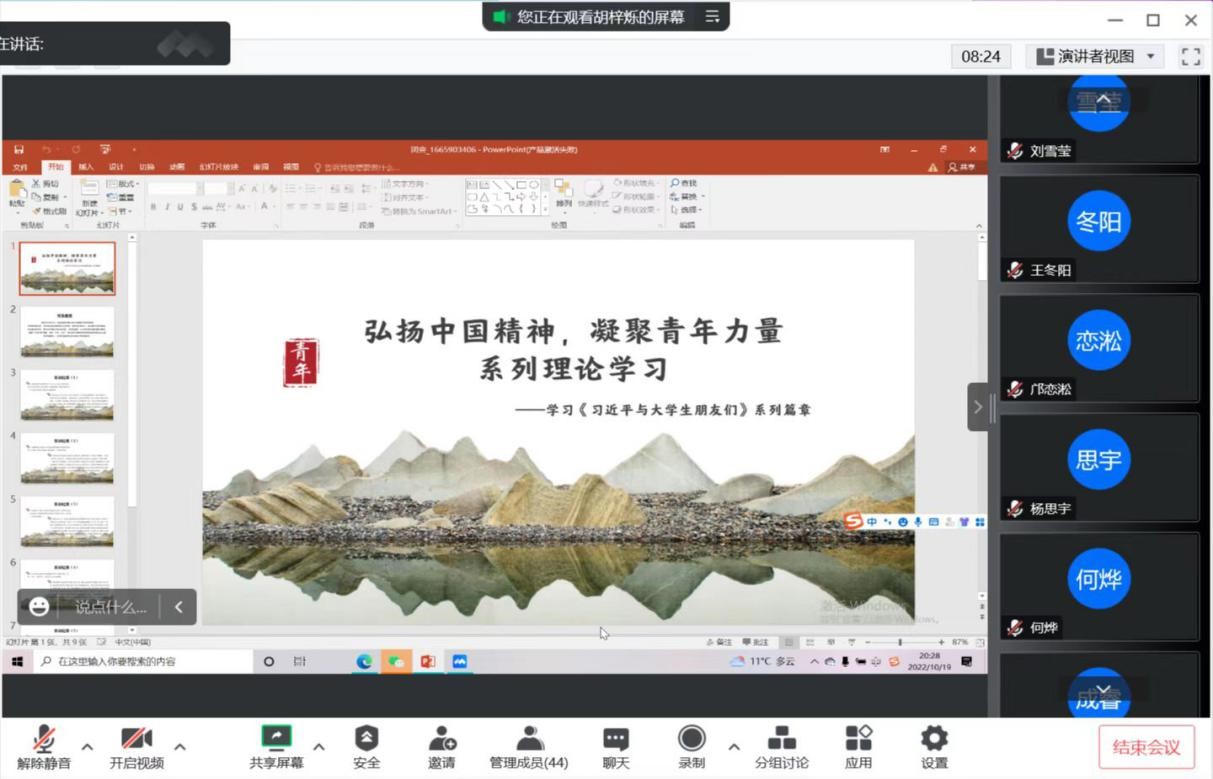This screenshot has width=1213, height=779.
Task: Open meeting Settings gear
Action: tap(934, 746)
